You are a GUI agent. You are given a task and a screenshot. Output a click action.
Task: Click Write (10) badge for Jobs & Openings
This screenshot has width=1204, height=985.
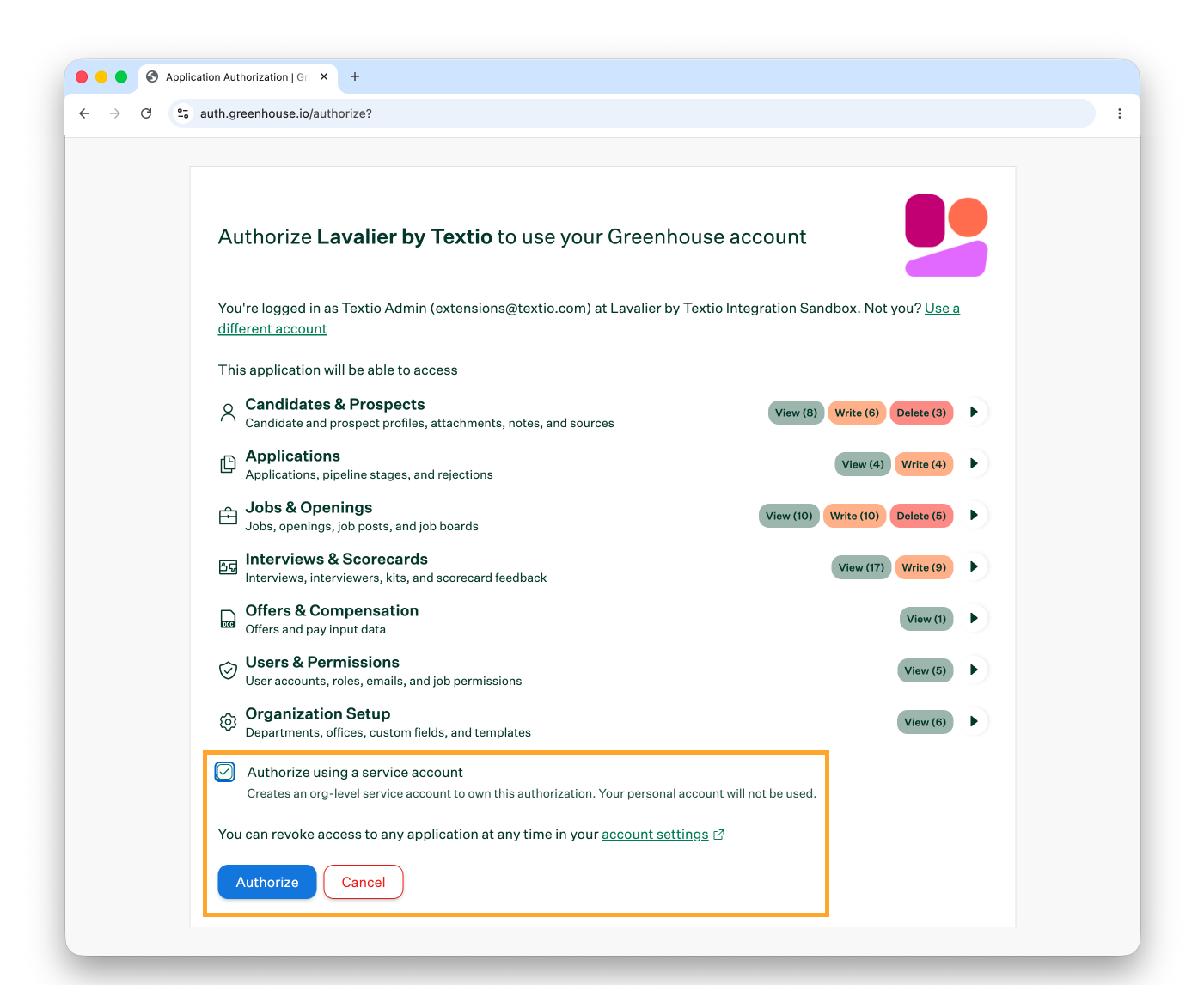click(x=854, y=516)
